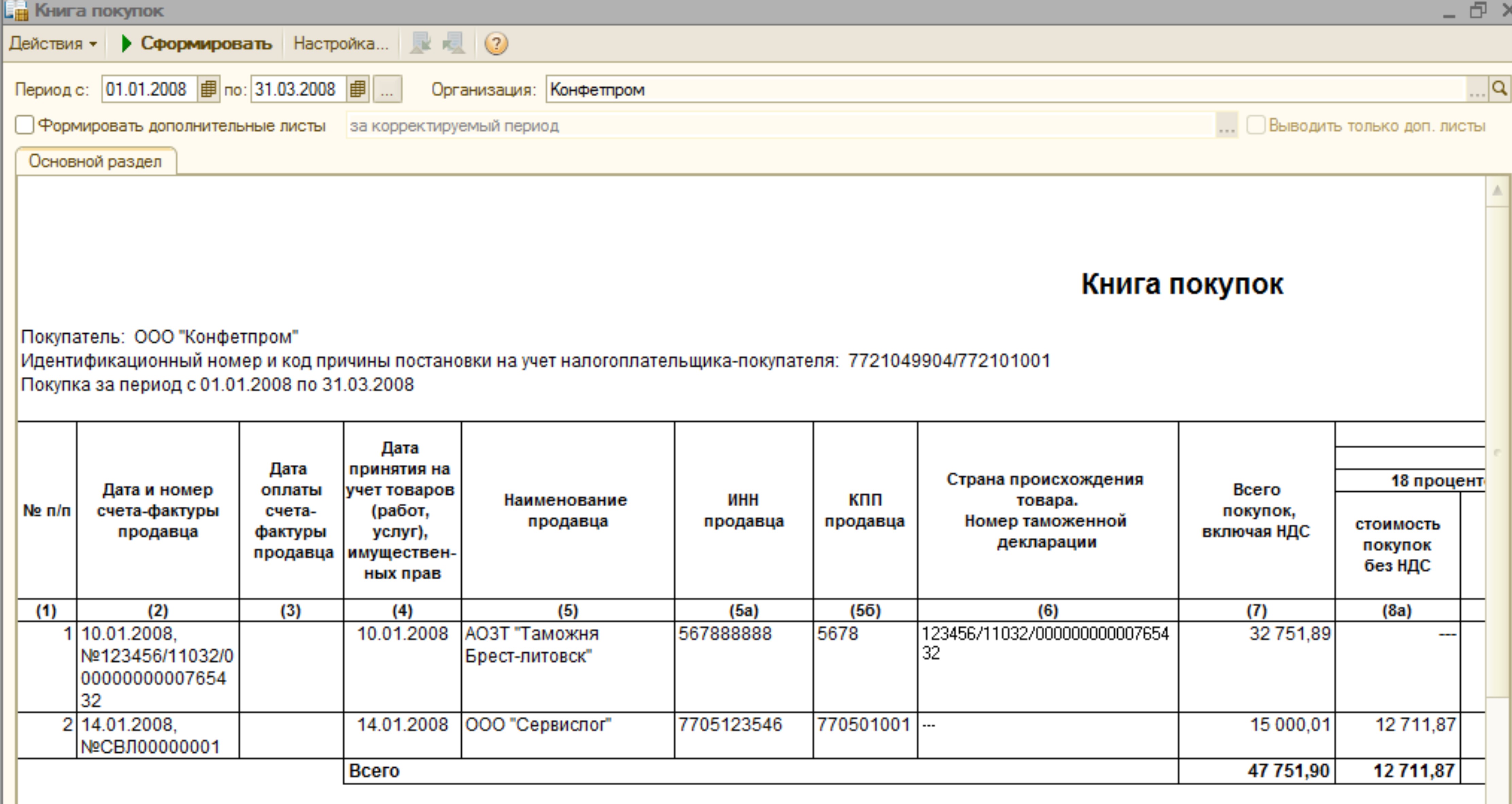Click Покупатель: ООО "Конфетпром" line
This screenshot has height=804, width=1512.
(160, 337)
